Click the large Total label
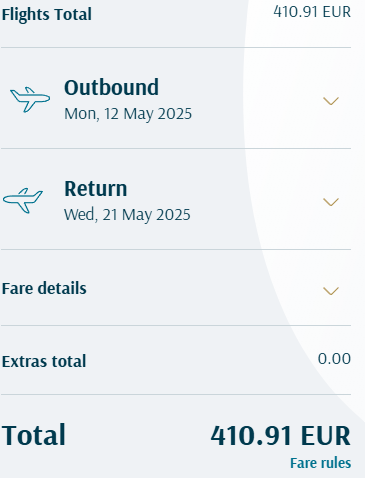 34,435
